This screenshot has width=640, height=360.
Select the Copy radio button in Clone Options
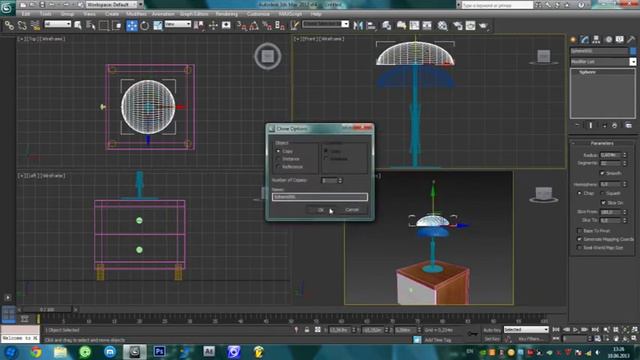[x=278, y=151]
